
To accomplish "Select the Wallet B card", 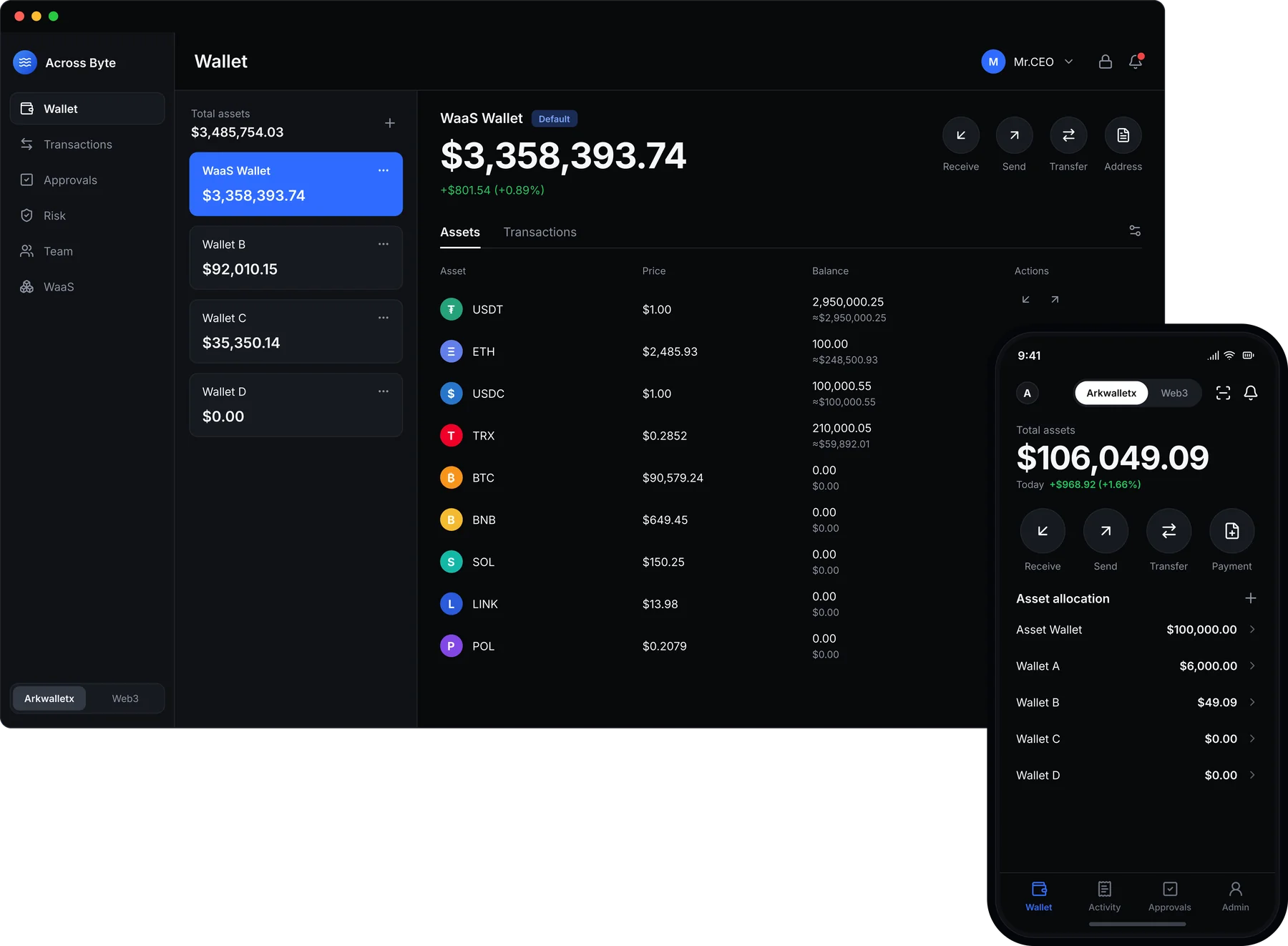I will [x=296, y=258].
